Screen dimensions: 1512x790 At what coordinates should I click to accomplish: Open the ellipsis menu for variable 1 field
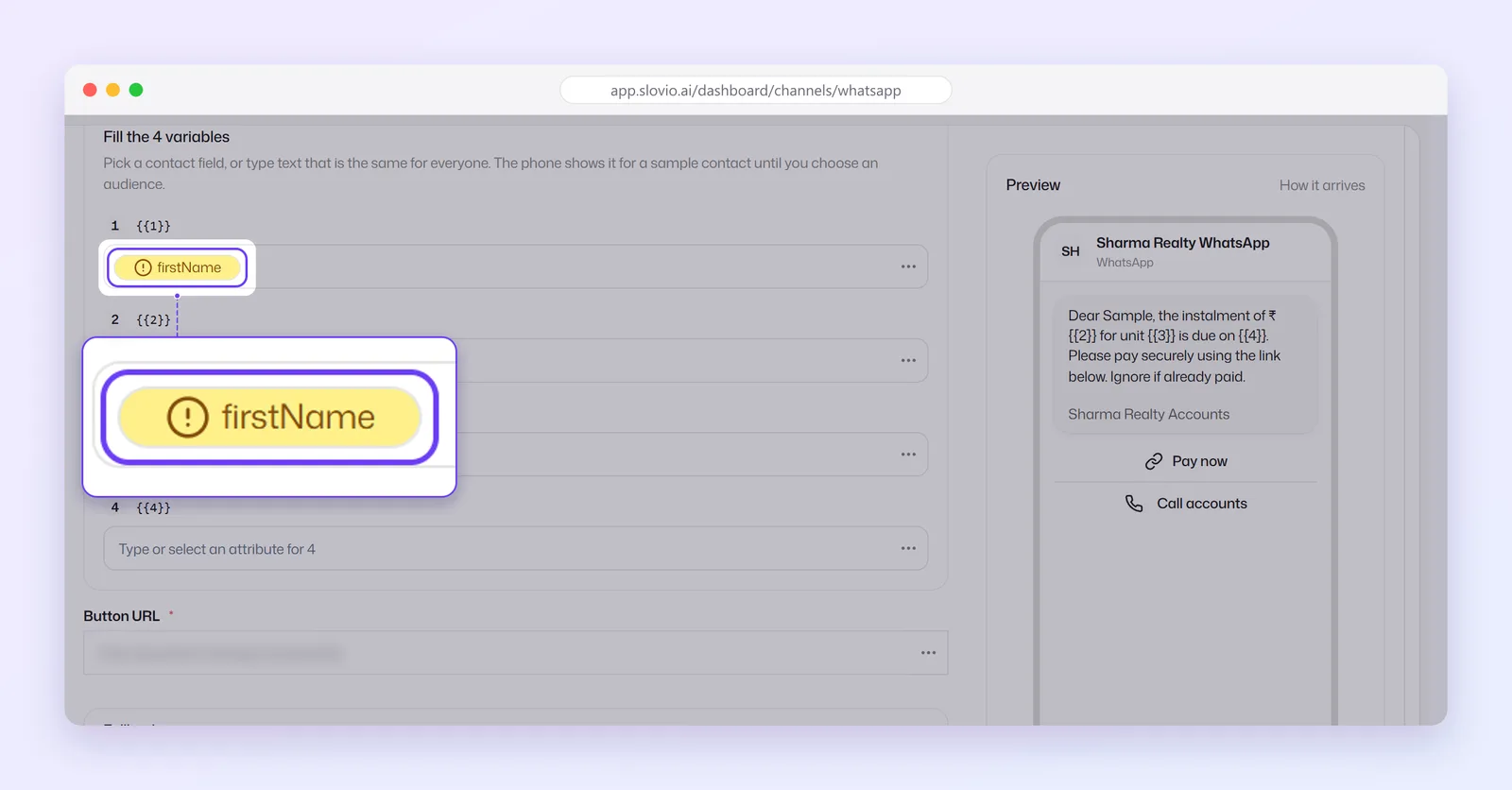click(x=908, y=266)
